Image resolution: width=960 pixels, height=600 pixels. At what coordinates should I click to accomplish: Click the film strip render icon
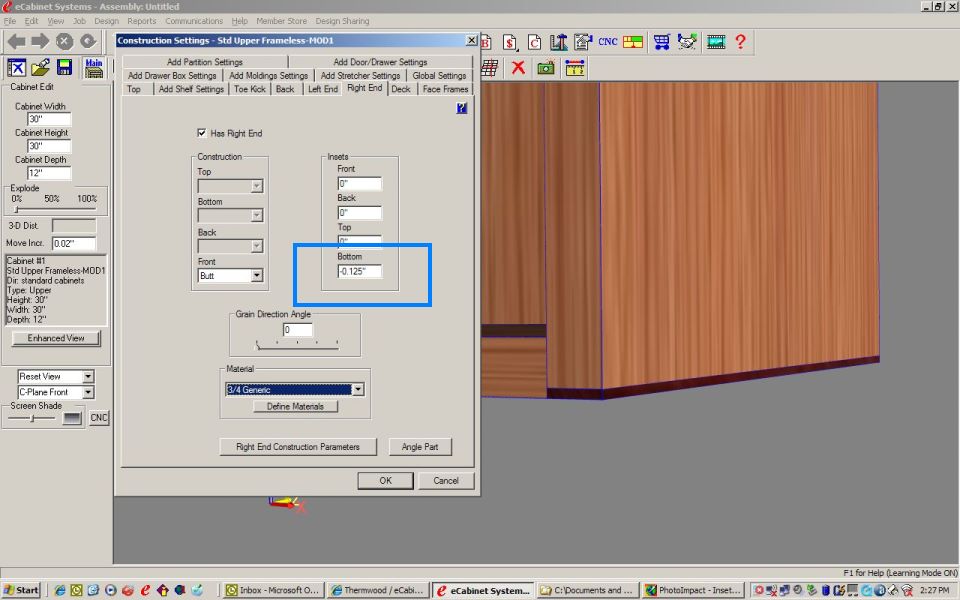[716, 42]
